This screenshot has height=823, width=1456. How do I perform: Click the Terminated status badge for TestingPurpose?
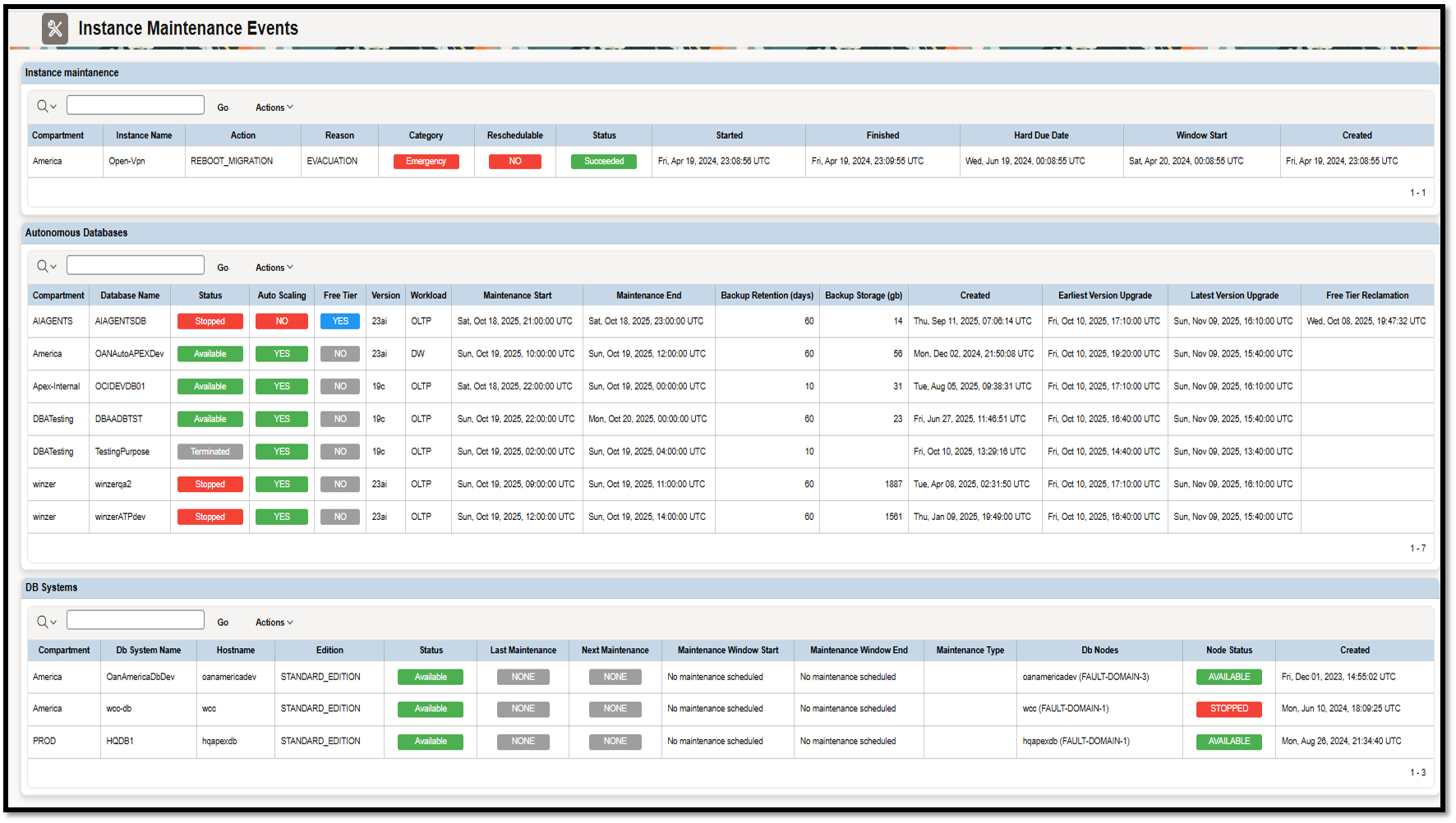click(x=210, y=451)
